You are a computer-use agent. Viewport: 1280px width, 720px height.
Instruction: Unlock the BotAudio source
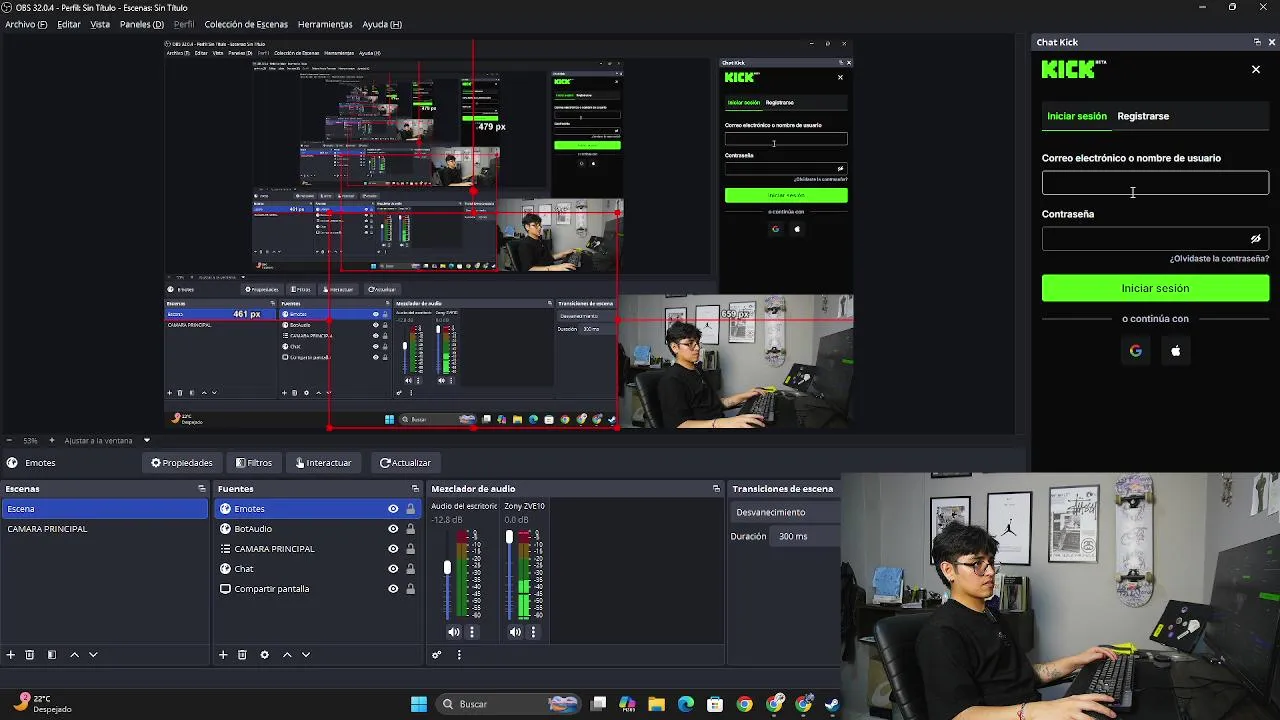click(410, 529)
